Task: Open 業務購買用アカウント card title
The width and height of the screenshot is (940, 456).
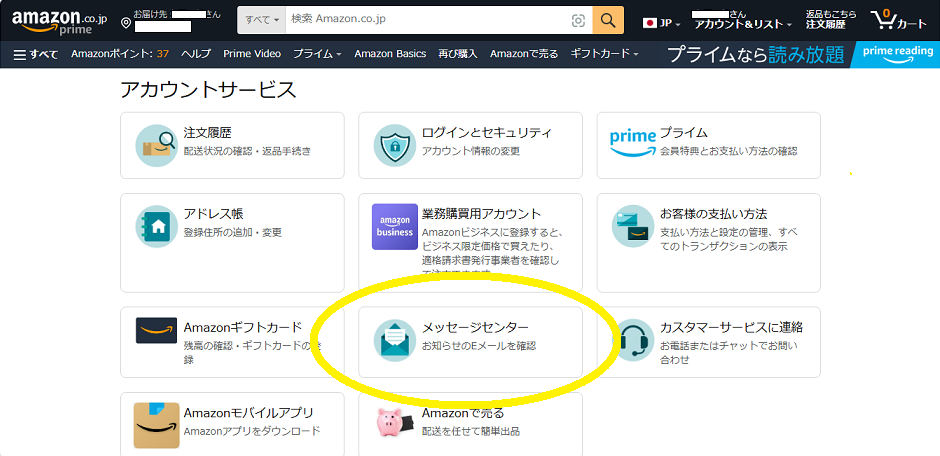Action: pyautogui.click(x=481, y=214)
